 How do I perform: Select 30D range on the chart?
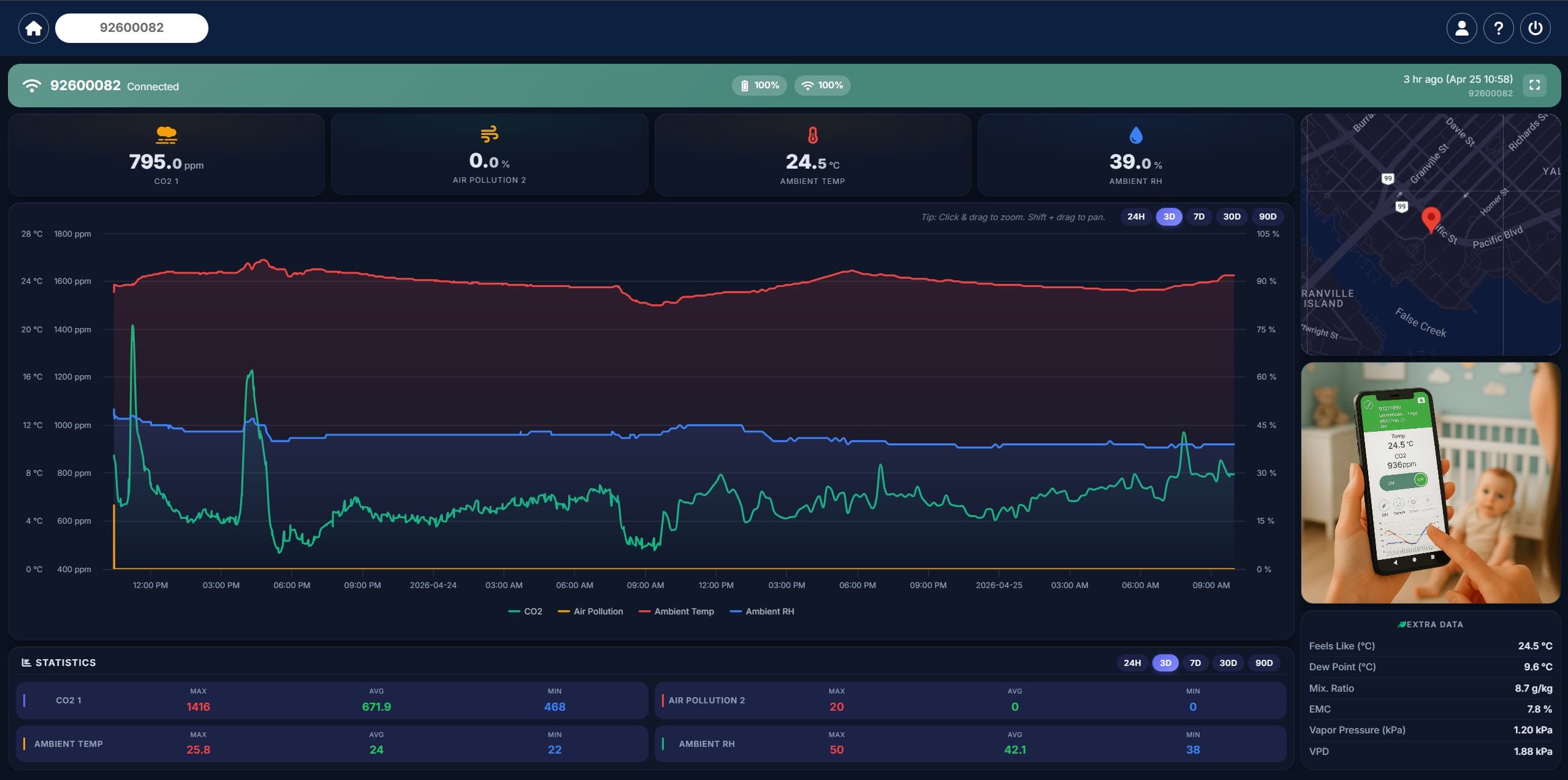1231,216
